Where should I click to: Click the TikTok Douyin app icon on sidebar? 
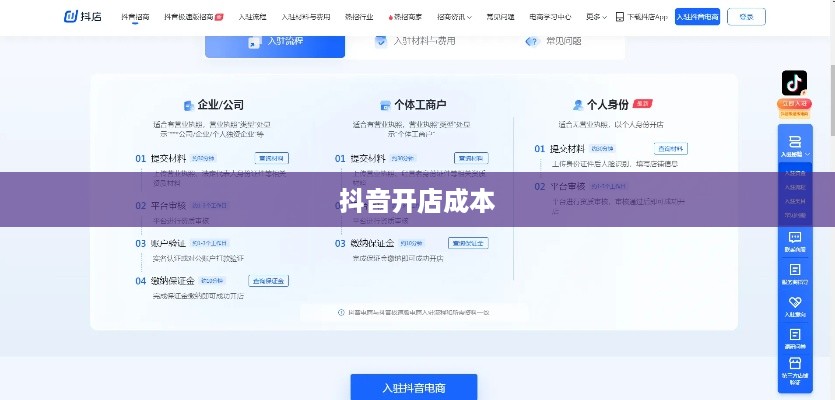[794, 83]
